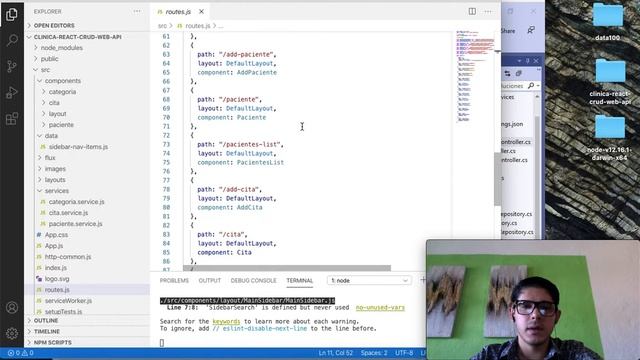Open editor more actions ellipsis
Image resolution: width=640 pixels, height=360 pixels.
488,11
